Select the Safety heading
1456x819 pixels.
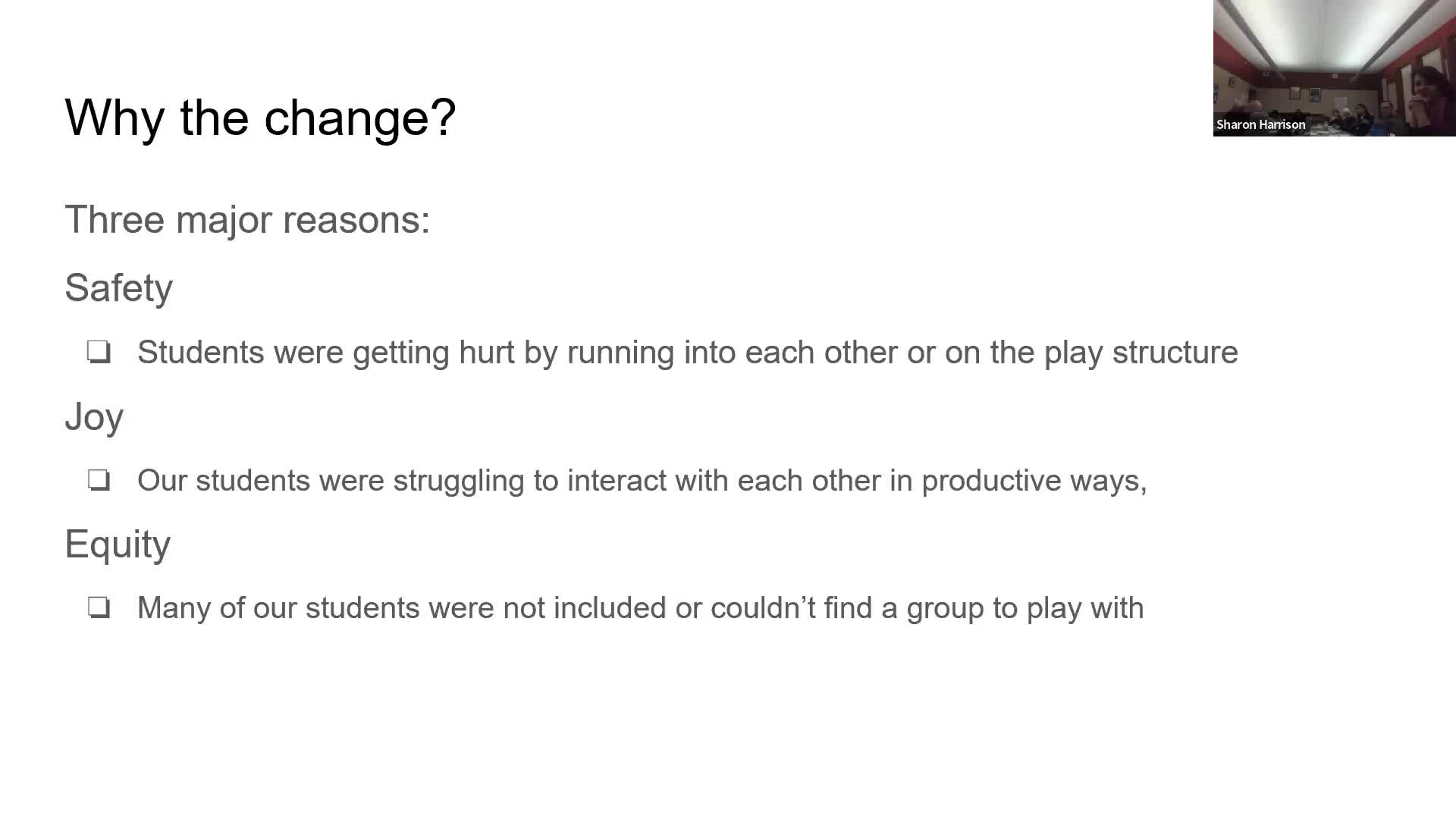pyautogui.click(x=119, y=288)
